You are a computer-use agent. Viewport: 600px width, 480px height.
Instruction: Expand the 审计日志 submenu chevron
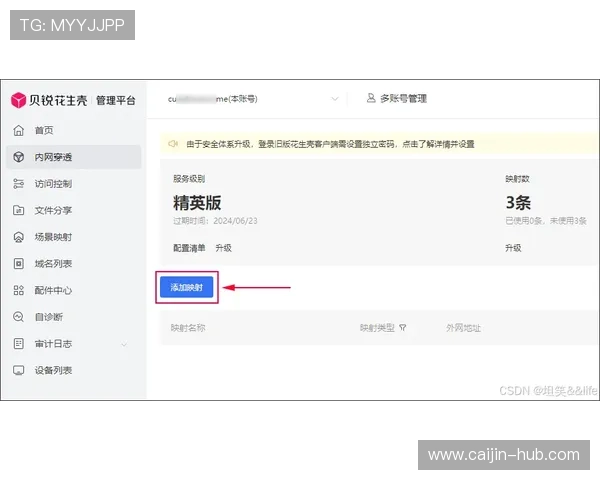pos(124,344)
